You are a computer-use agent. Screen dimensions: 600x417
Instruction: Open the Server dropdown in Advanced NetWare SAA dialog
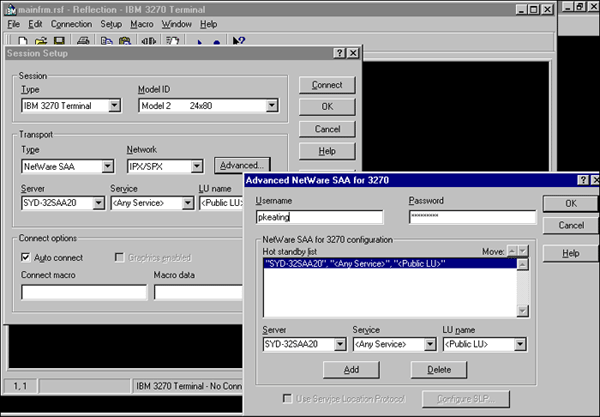(340, 344)
